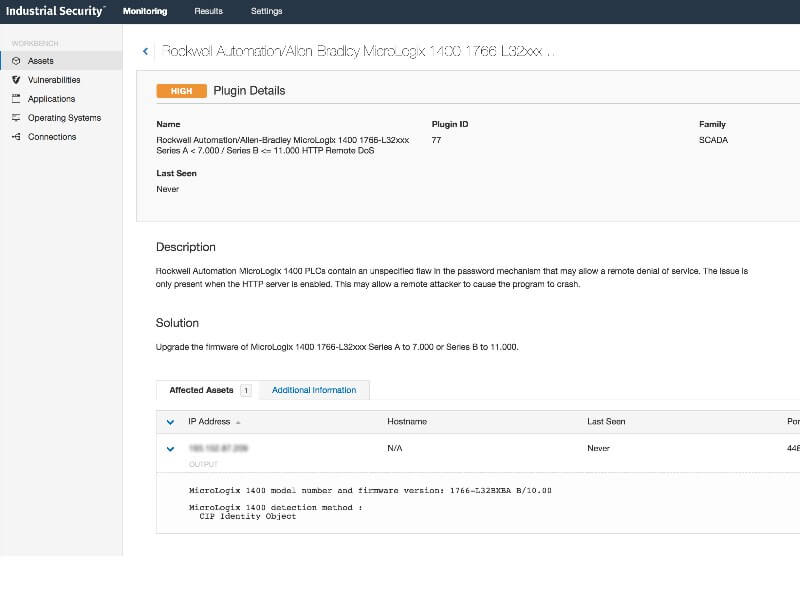Click the blurred IP address in the row
Screen dimensions: 800x600
pos(217,449)
